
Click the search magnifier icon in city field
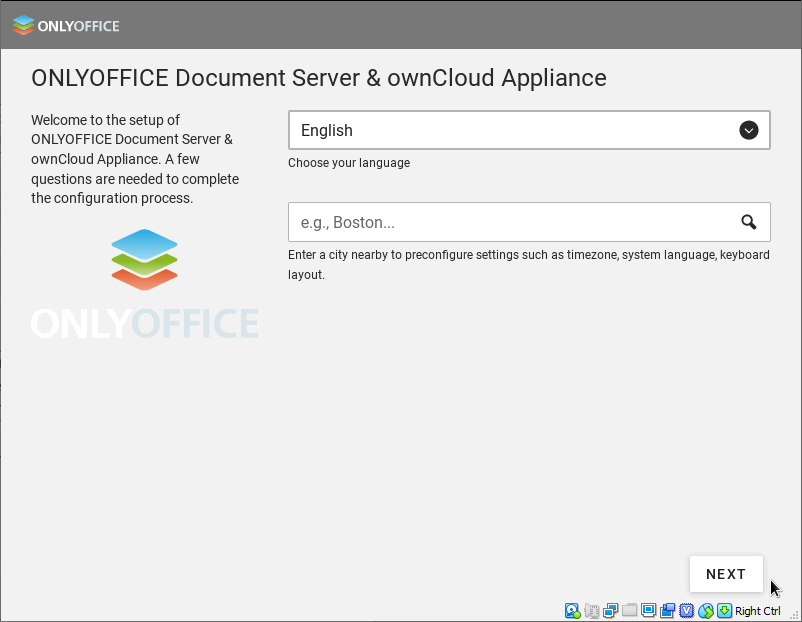[748, 222]
